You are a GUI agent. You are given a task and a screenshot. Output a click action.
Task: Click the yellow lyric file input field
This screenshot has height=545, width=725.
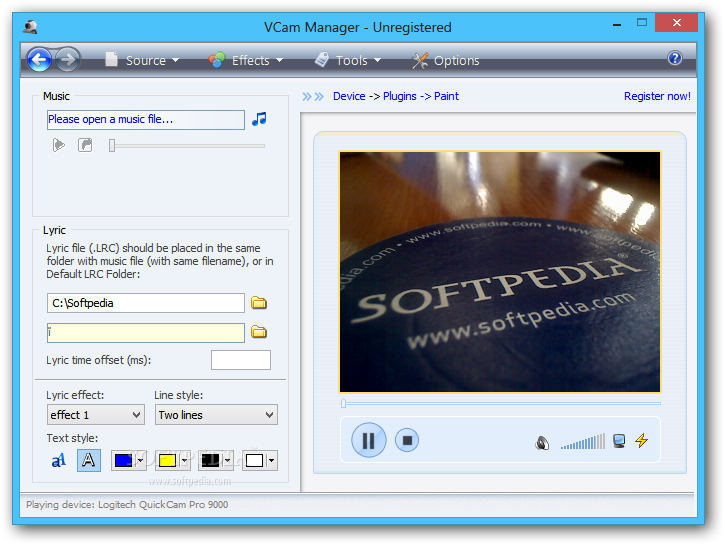[146, 333]
